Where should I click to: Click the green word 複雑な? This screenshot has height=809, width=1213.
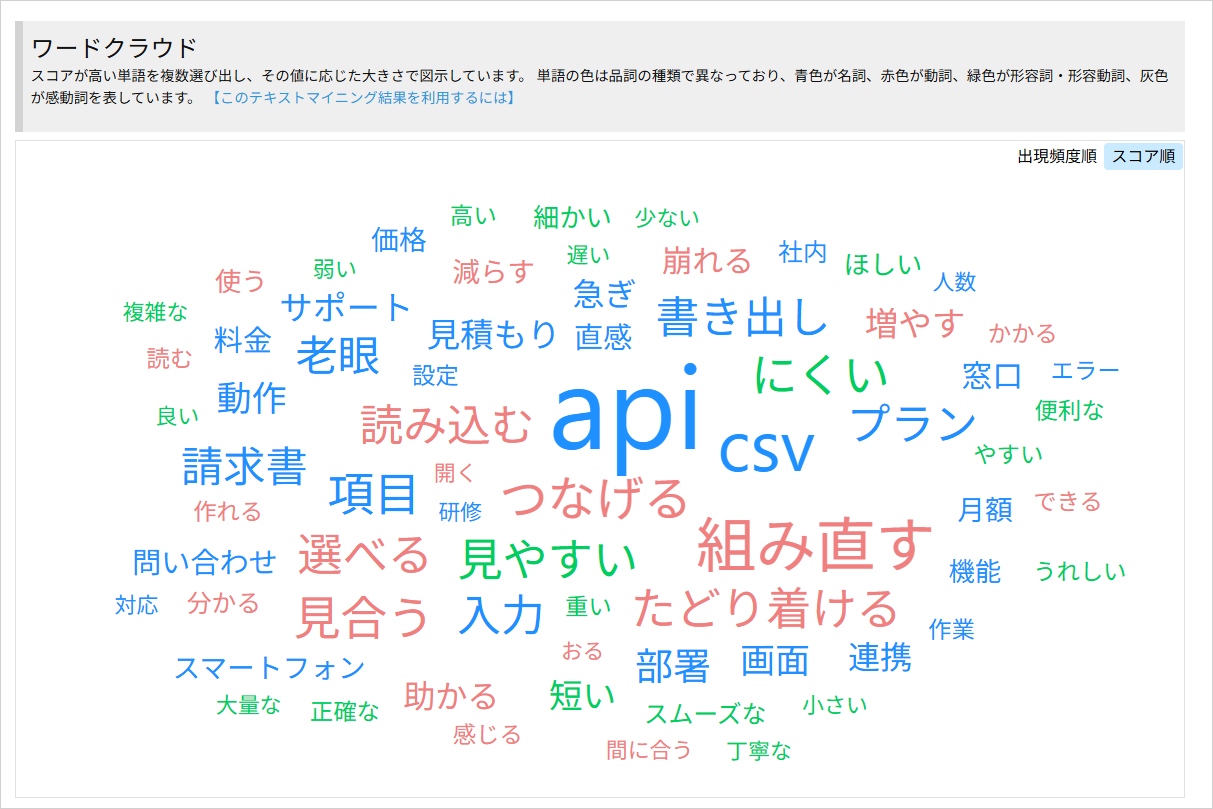(155, 311)
